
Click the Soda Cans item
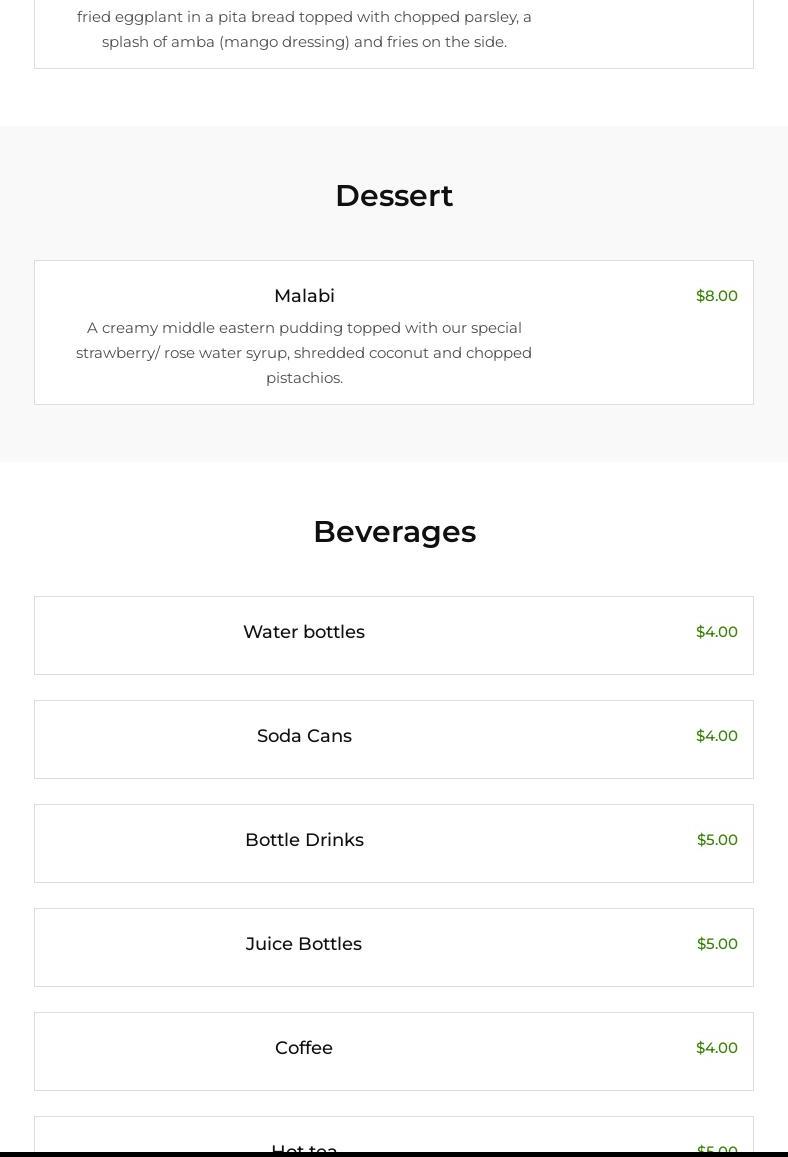(304, 736)
